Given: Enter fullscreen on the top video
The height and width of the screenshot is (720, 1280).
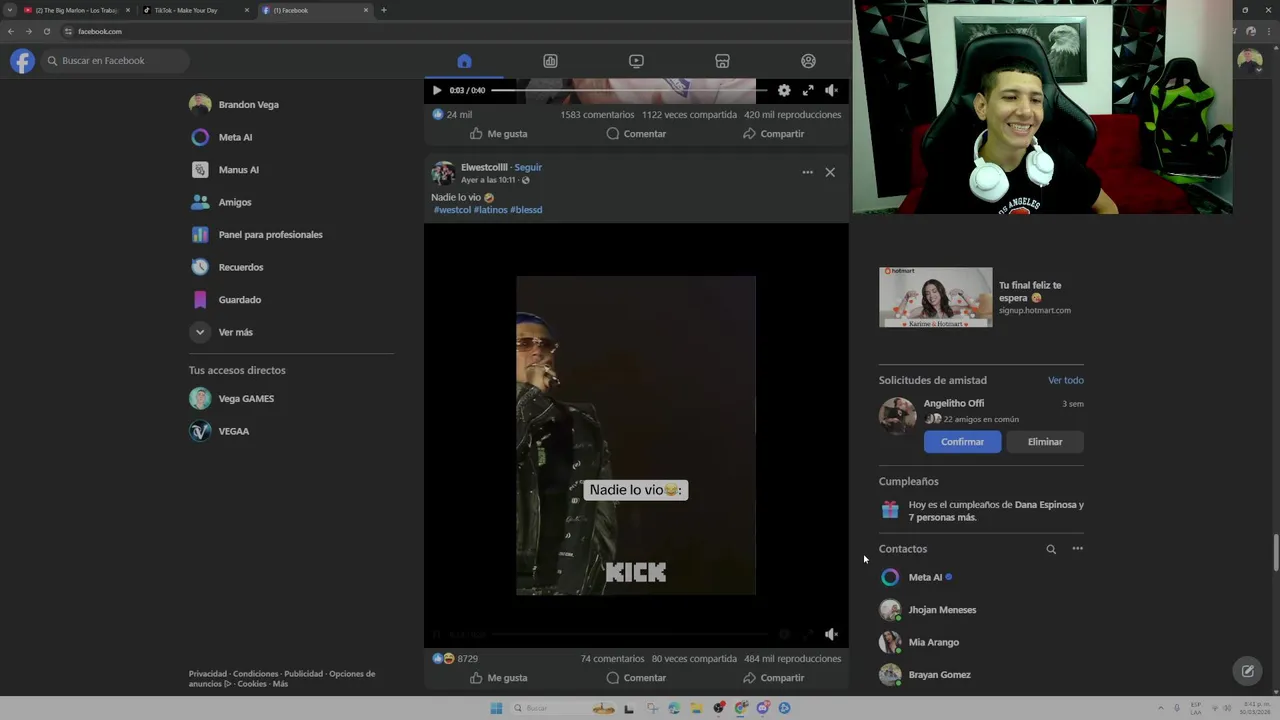Looking at the screenshot, I should click(x=808, y=90).
